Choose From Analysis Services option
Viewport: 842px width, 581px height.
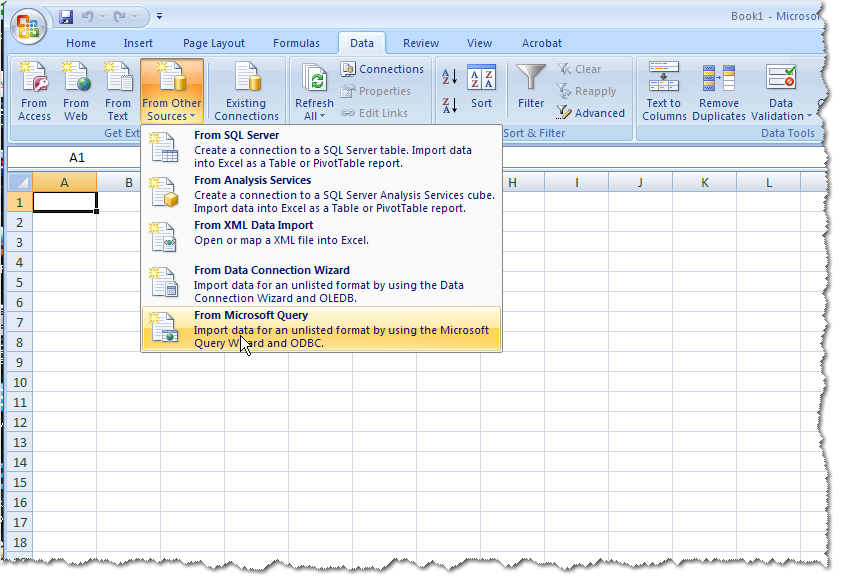(321, 194)
